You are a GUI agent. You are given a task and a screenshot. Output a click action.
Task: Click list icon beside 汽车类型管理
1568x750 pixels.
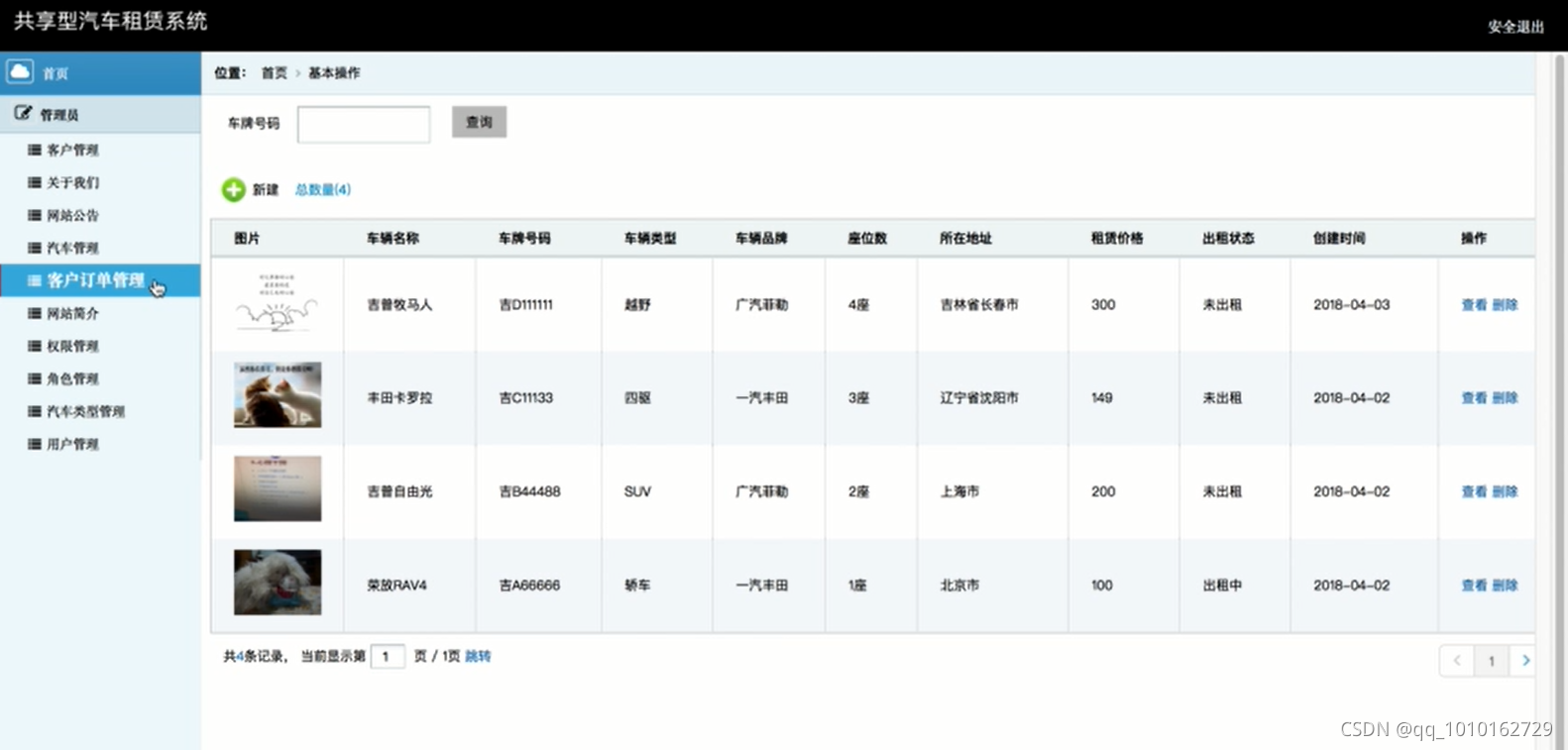[35, 411]
